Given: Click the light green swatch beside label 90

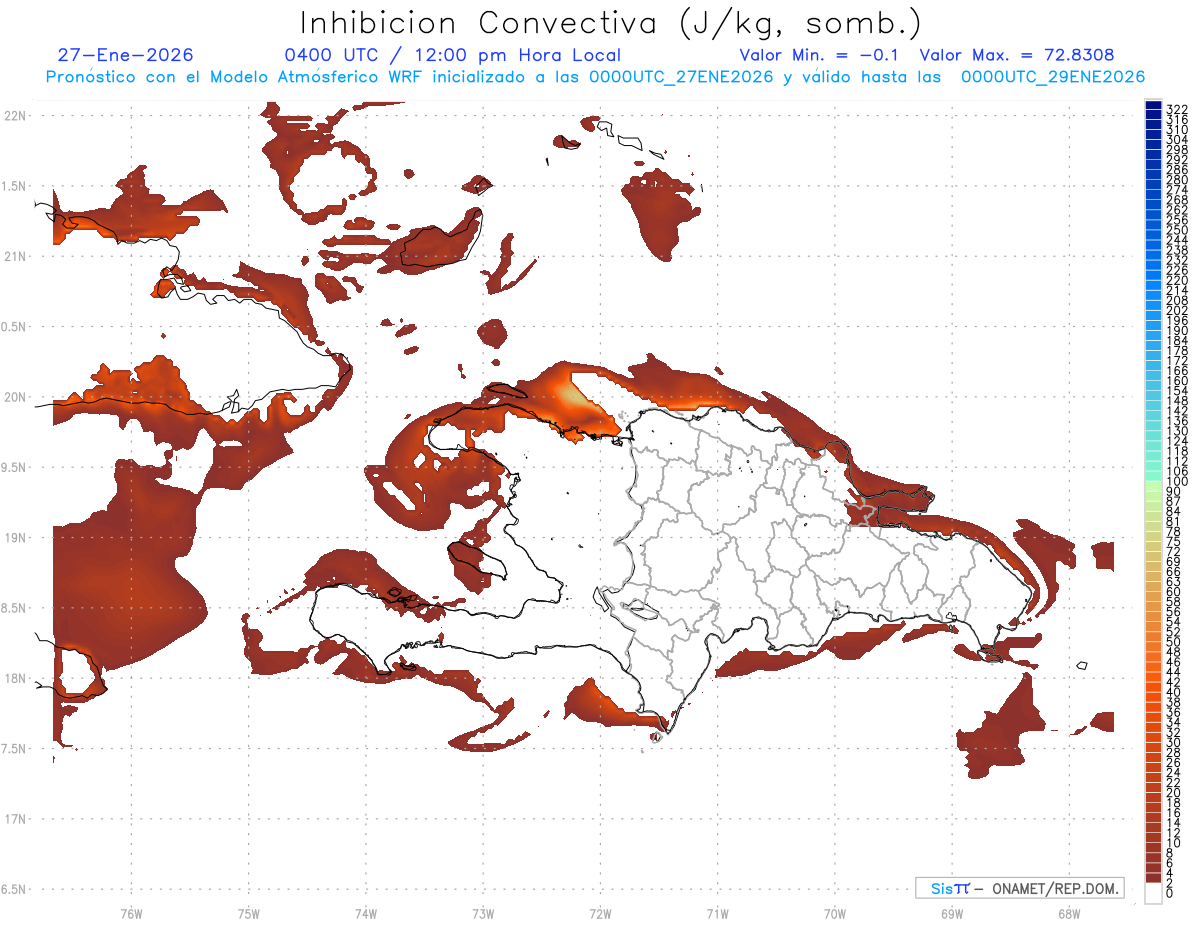Looking at the screenshot, I should [1153, 488].
